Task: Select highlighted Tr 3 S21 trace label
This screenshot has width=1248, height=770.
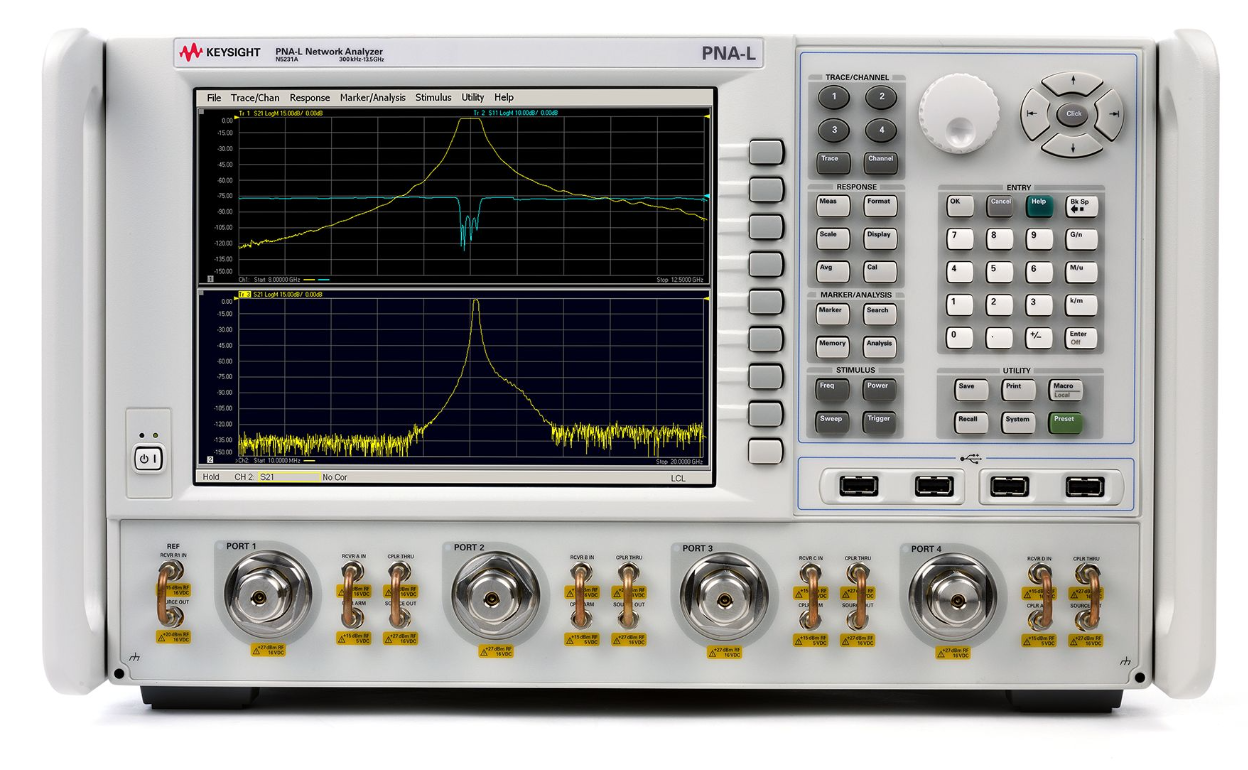Action: (x=279, y=295)
